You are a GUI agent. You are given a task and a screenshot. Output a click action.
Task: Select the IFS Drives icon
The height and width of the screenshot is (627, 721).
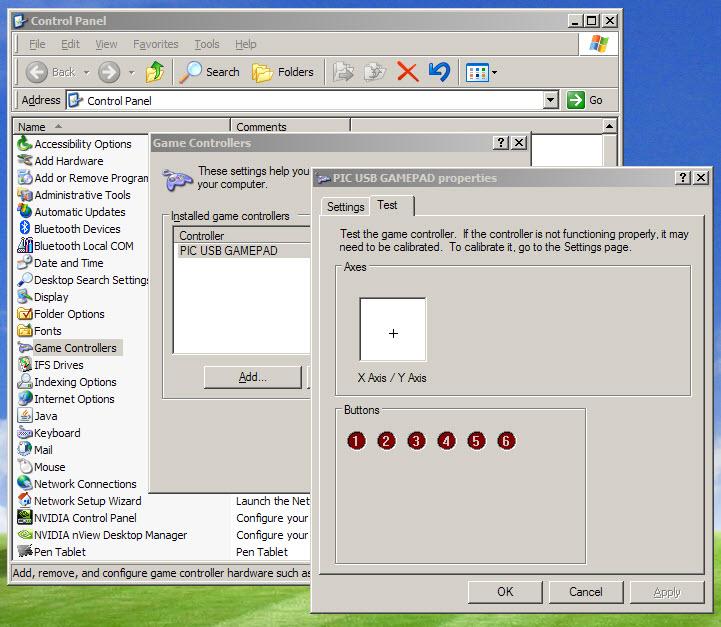pyautogui.click(x=24, y=365)
